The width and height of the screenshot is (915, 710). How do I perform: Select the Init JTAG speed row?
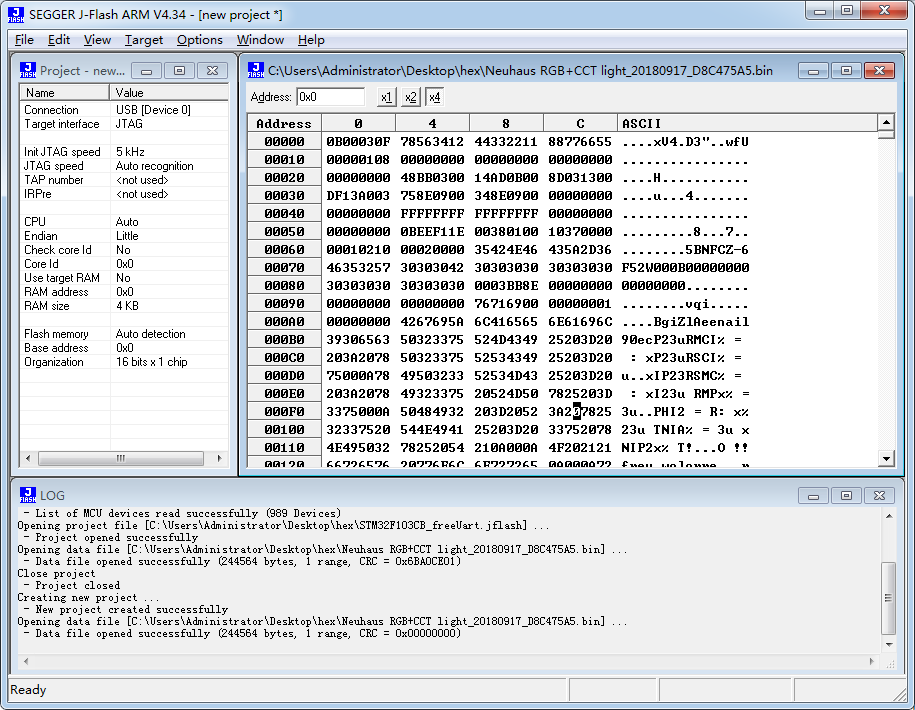coord(124,152)
